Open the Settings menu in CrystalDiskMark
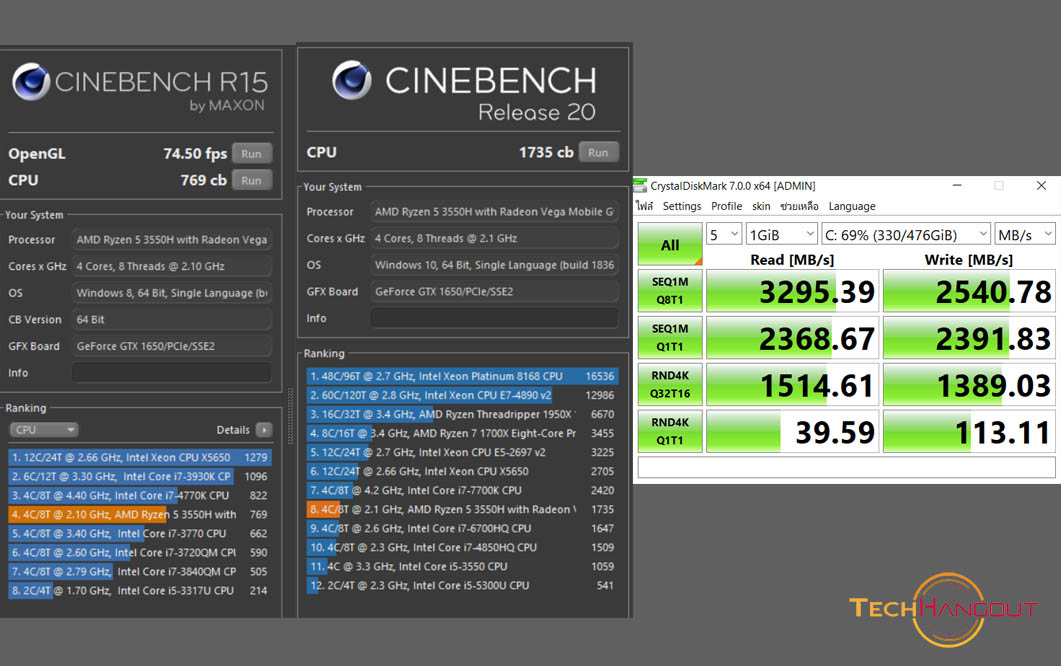Screen dimensions: 1061x666 coord(681,206)
